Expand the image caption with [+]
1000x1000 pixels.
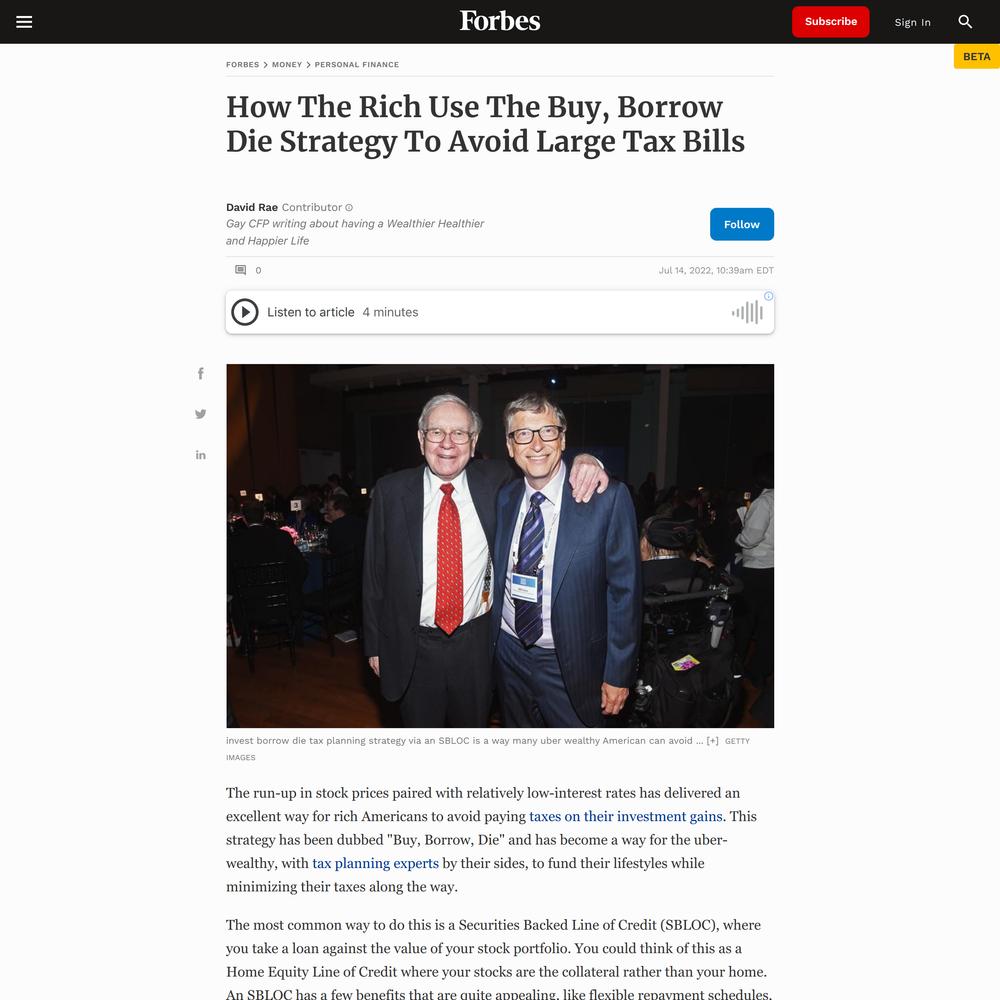[x=712, y=741]
